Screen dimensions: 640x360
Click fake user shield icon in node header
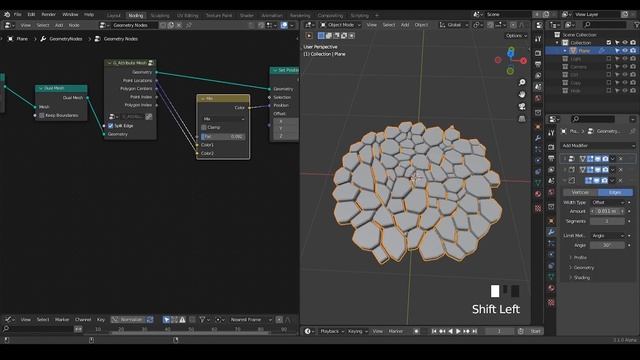[x=163, y=25]
